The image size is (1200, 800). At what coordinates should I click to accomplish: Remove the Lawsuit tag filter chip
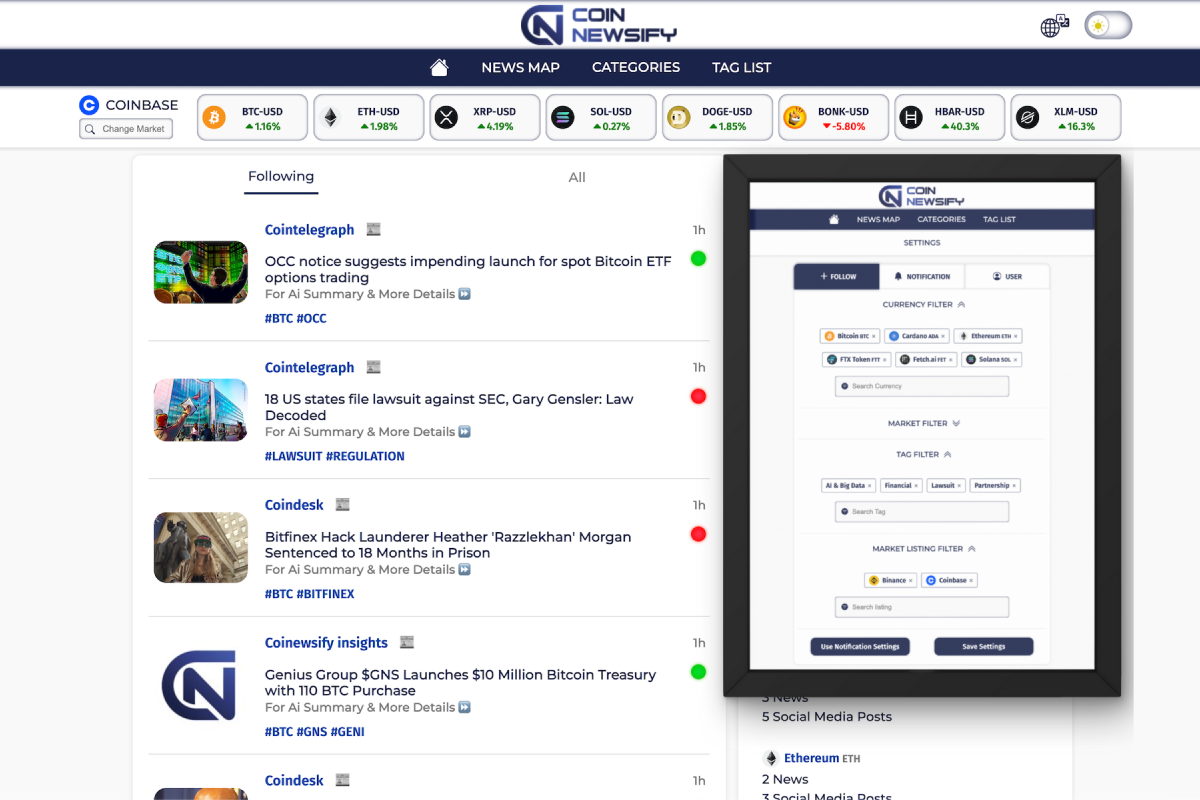[x=957, y=485]
